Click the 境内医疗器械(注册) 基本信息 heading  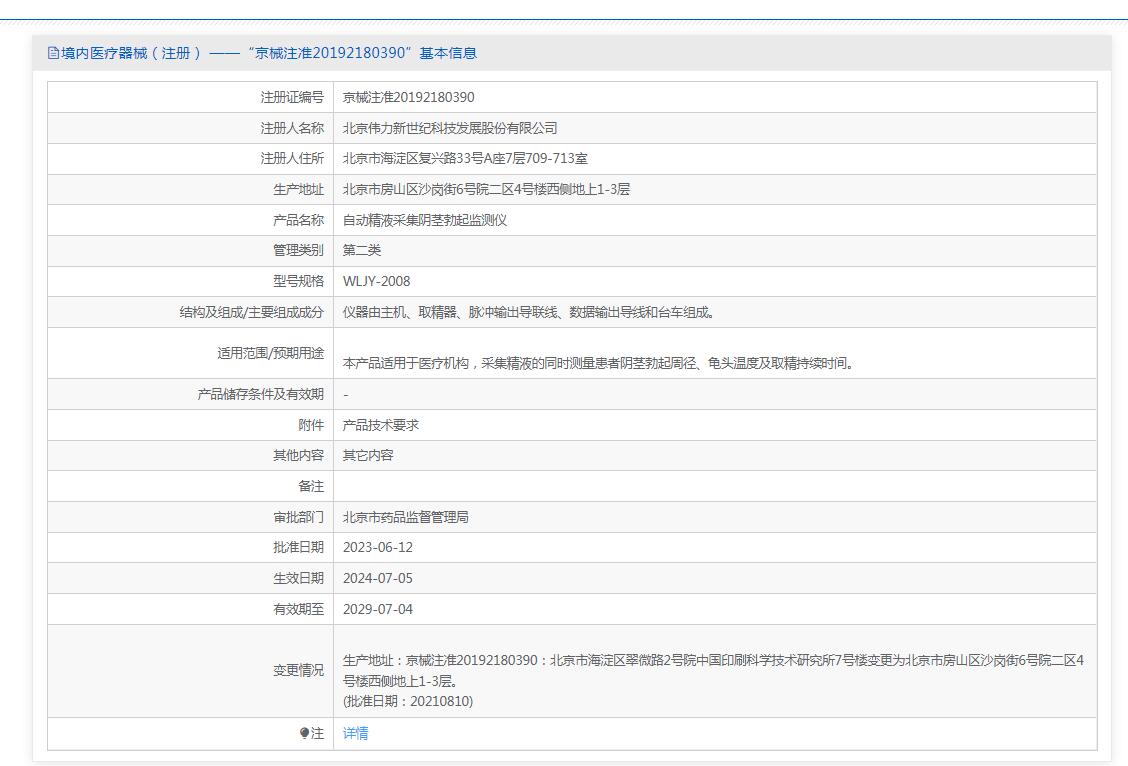coord(262,53)
